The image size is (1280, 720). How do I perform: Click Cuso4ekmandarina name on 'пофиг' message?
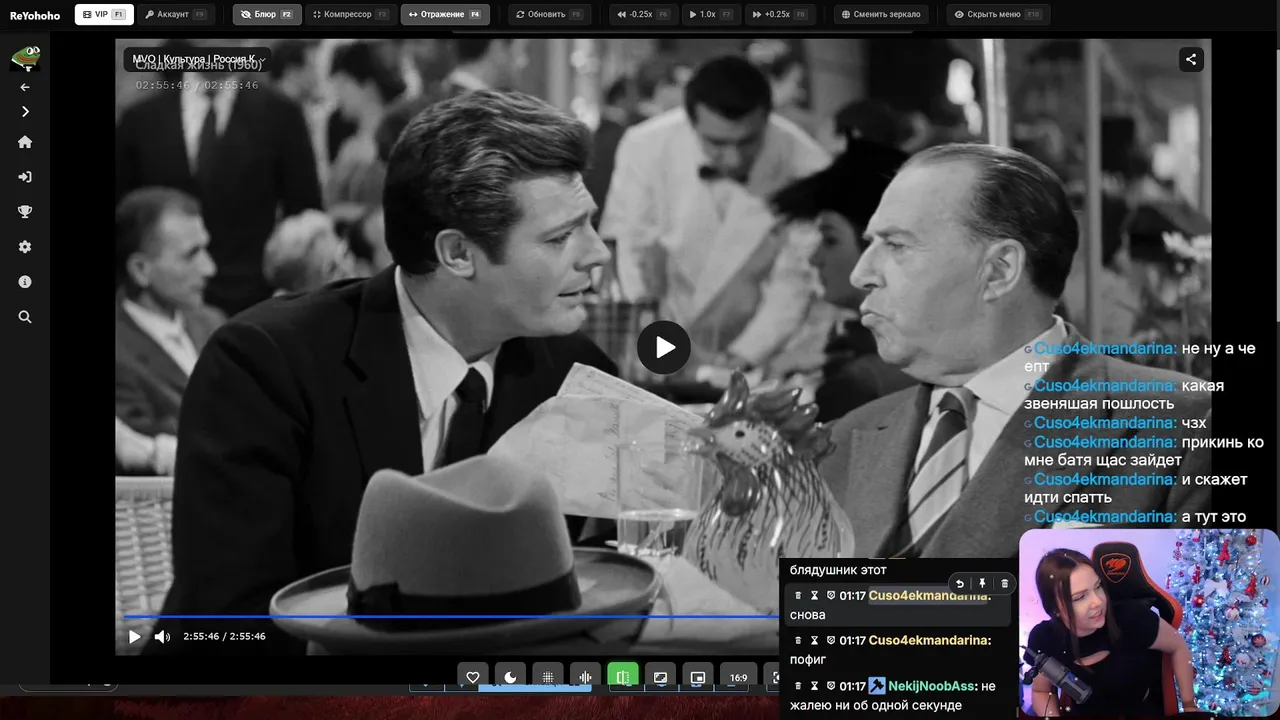point(928,641)
